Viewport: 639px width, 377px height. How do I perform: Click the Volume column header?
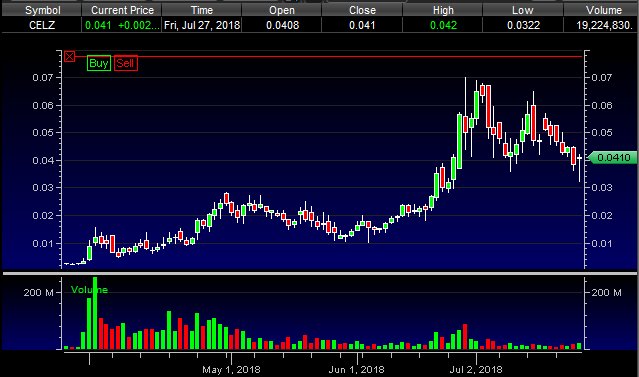click(602, 10)
